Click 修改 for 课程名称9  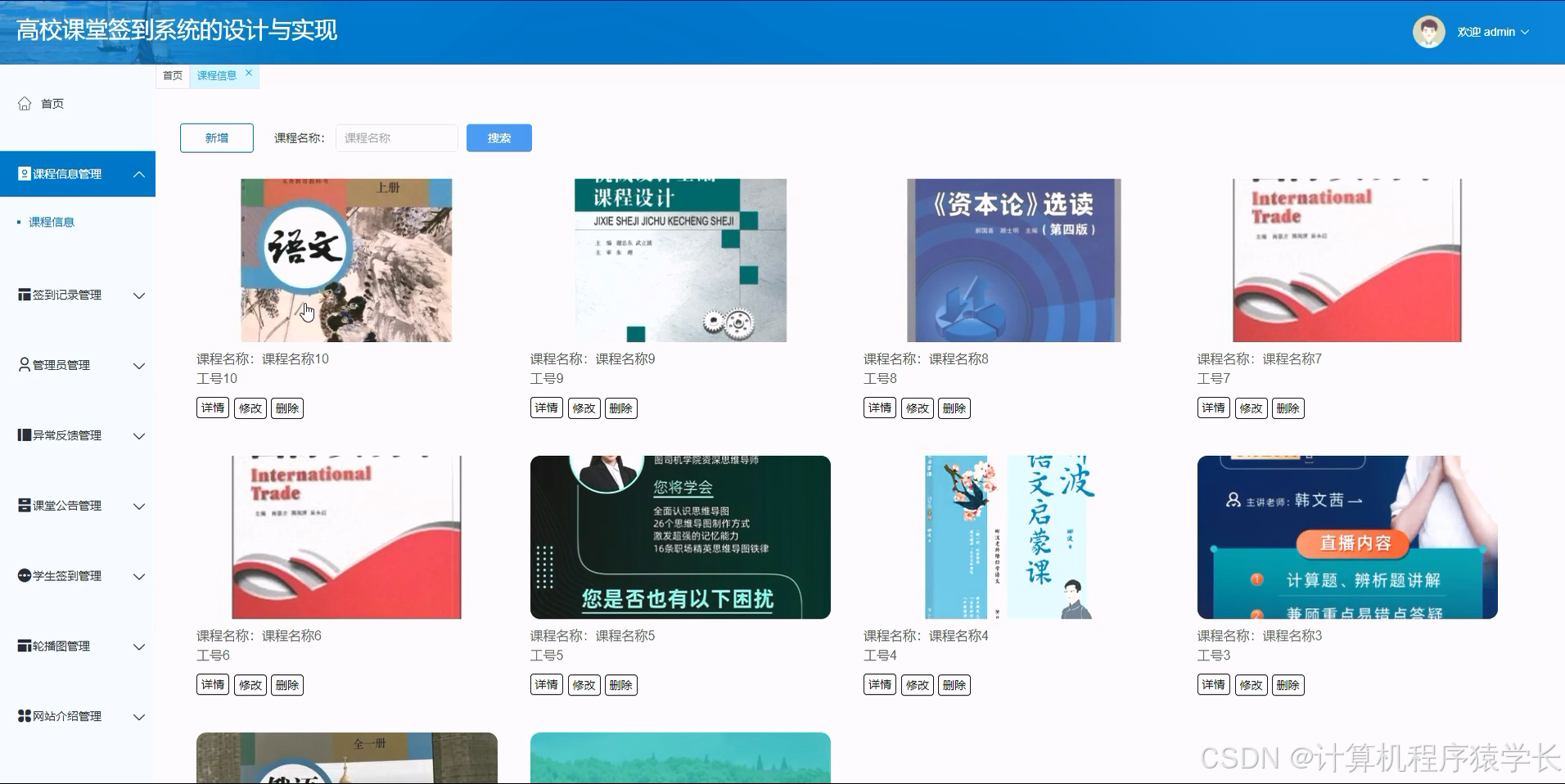(x=584, y=408)
